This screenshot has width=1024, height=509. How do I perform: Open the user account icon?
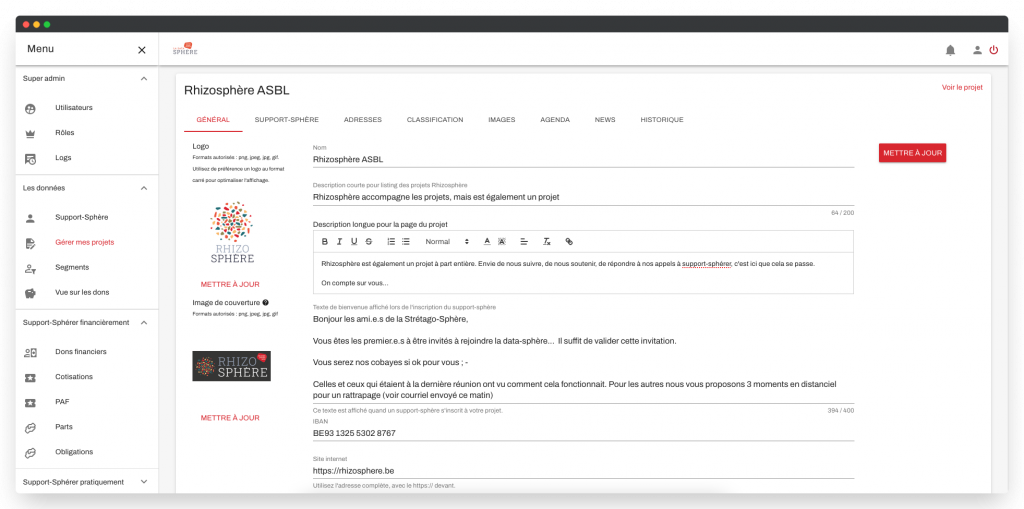pos(977,50)
